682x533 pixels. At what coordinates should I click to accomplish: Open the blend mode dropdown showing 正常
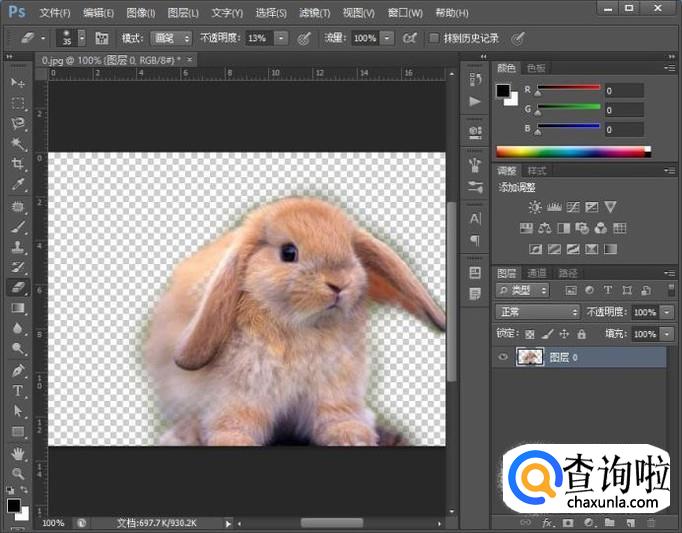pyautogui.click(x=537, y=312)
